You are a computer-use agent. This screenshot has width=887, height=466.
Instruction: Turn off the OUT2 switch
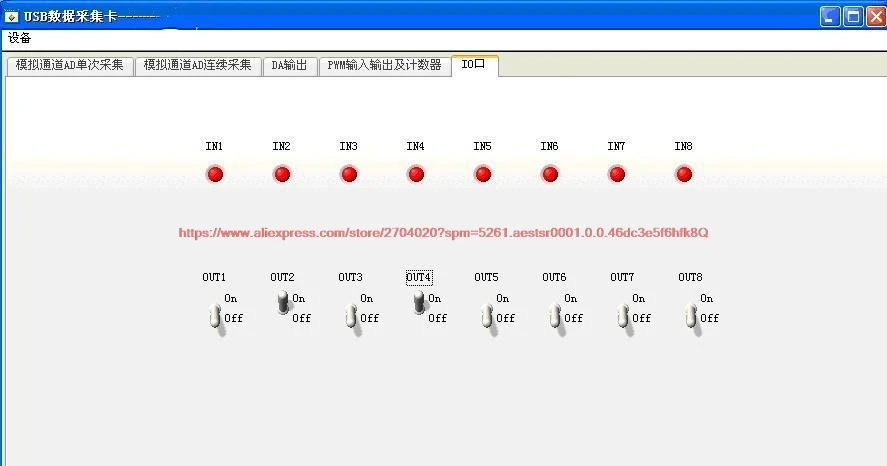tap(283, 302)
